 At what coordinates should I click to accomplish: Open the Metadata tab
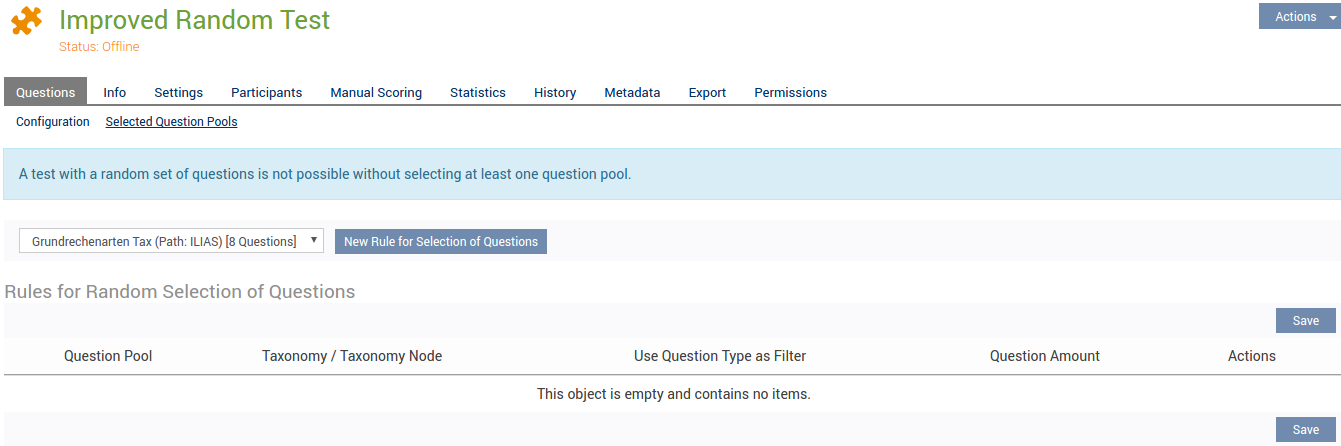tap(632, 92)
